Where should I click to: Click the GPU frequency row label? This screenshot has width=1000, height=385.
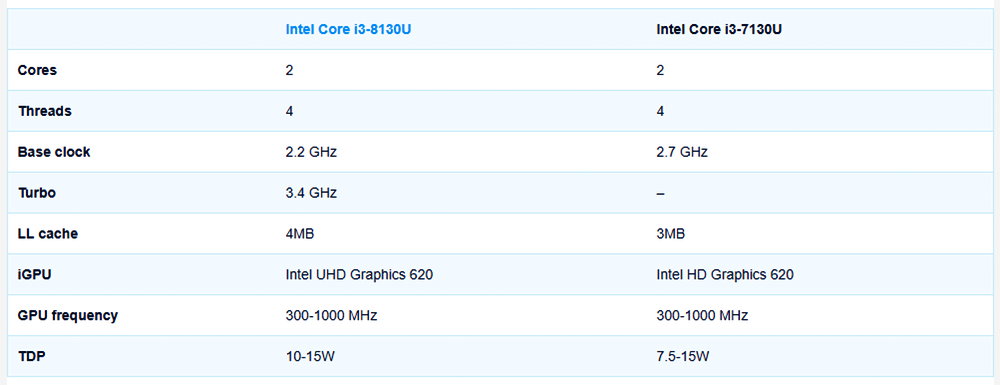68,316
